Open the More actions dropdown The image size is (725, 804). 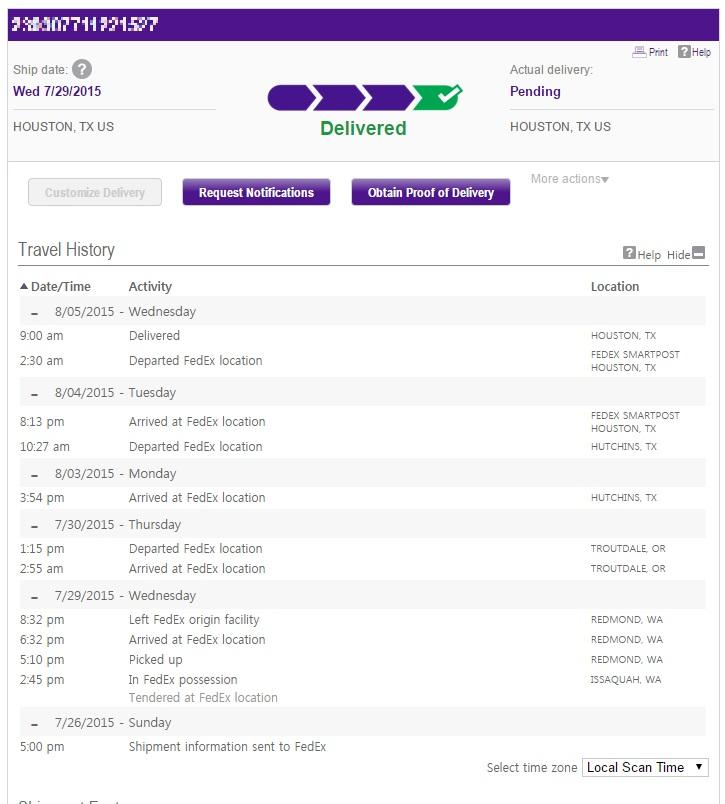569,179
